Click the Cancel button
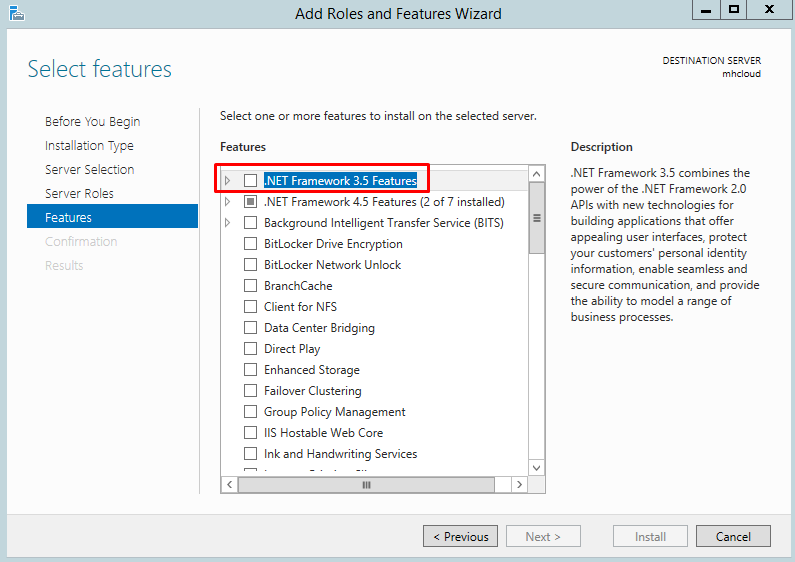Viewport: 795px width, 562px height. tap(733, 536)
